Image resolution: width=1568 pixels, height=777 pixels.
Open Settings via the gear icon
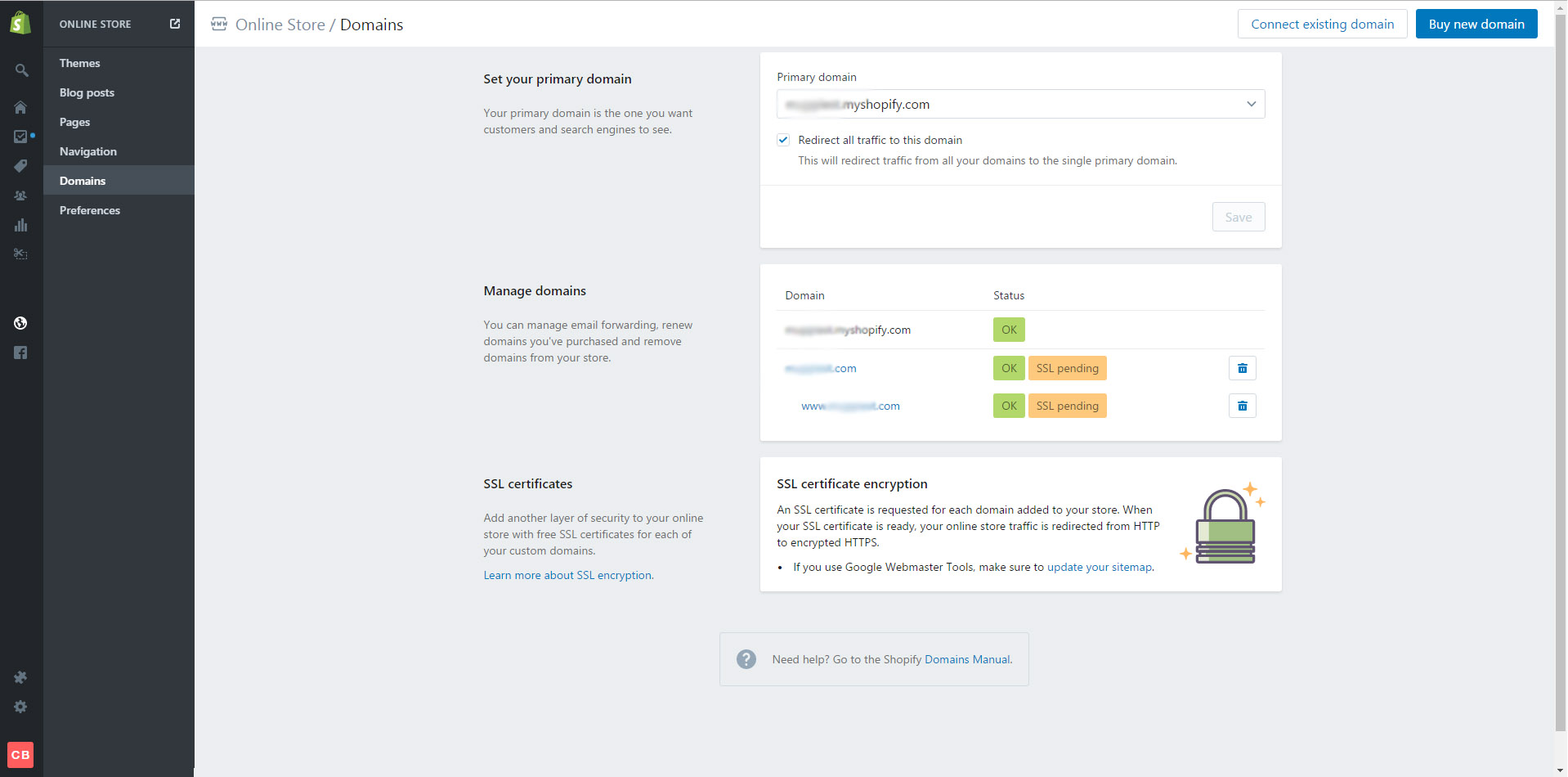[20, 707]
